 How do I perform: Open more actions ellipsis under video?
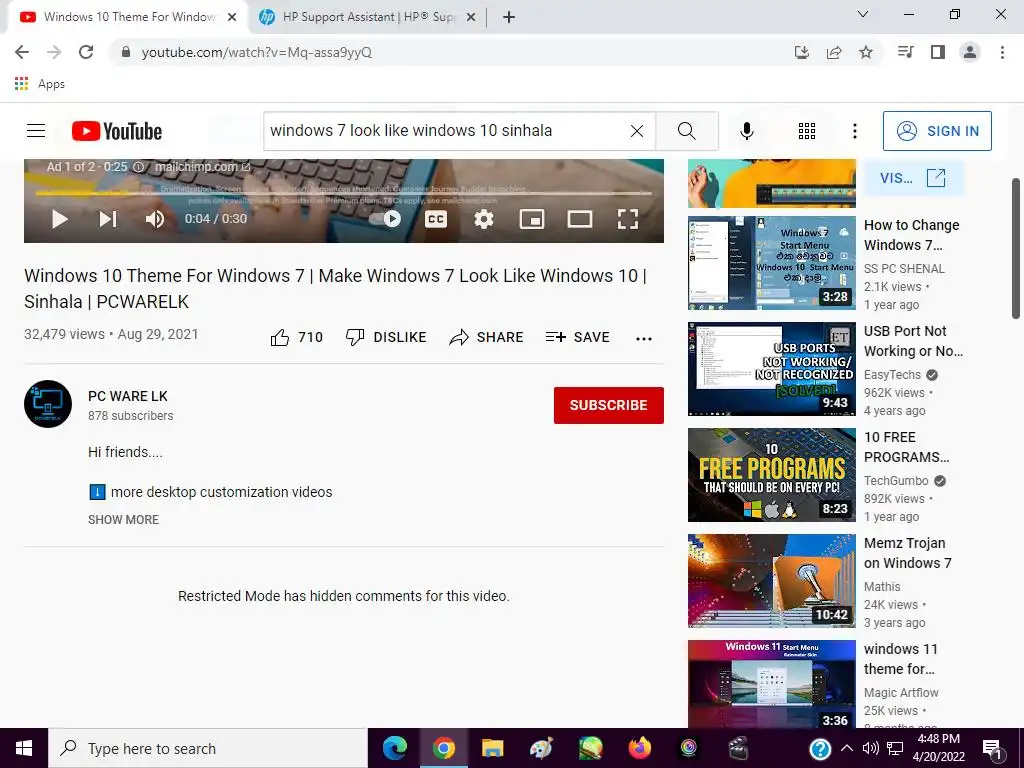[x=644, y=338]
